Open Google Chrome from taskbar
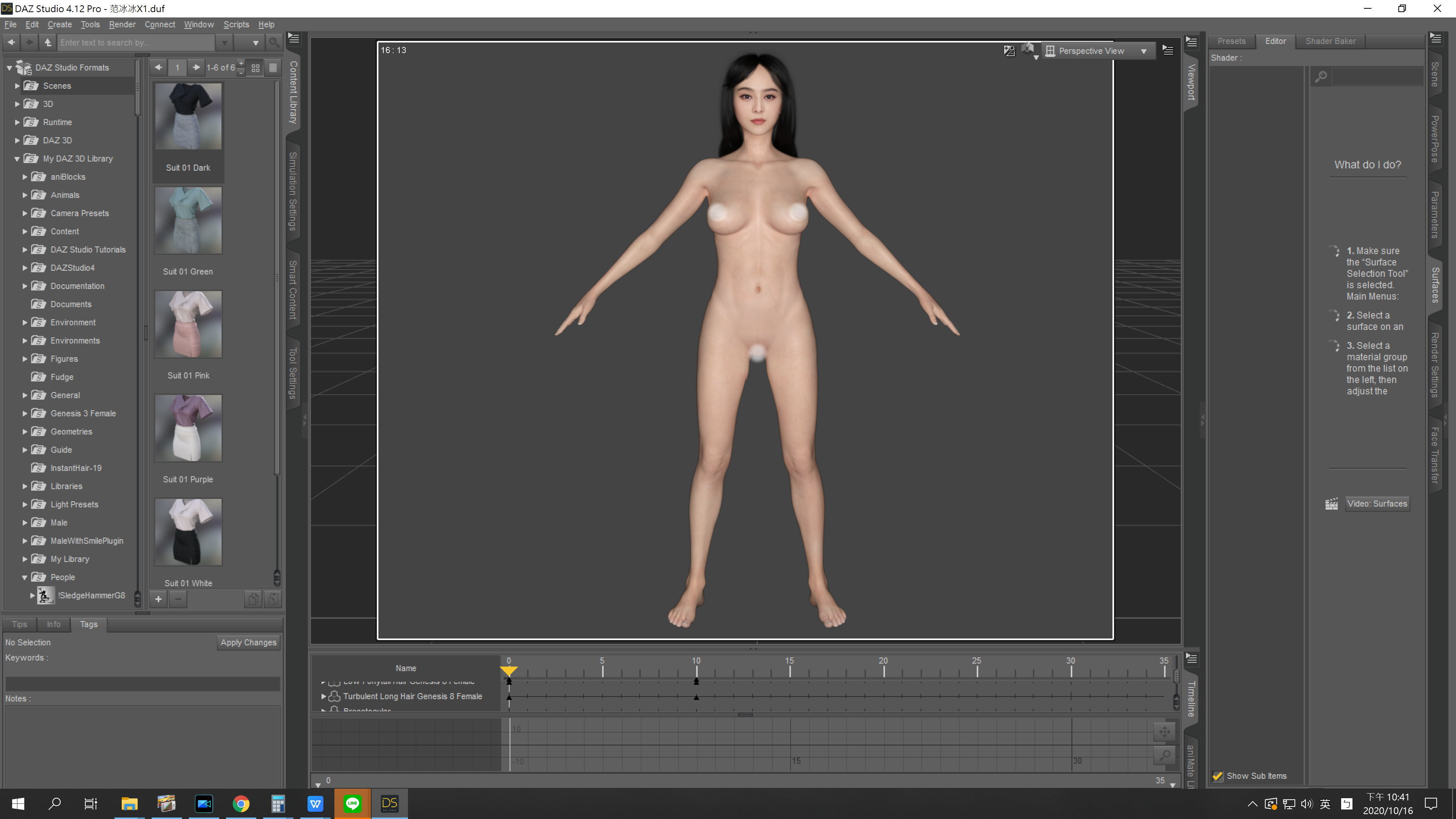The height and width of the screenshot is (819, 1456). (x=241, y=803)
